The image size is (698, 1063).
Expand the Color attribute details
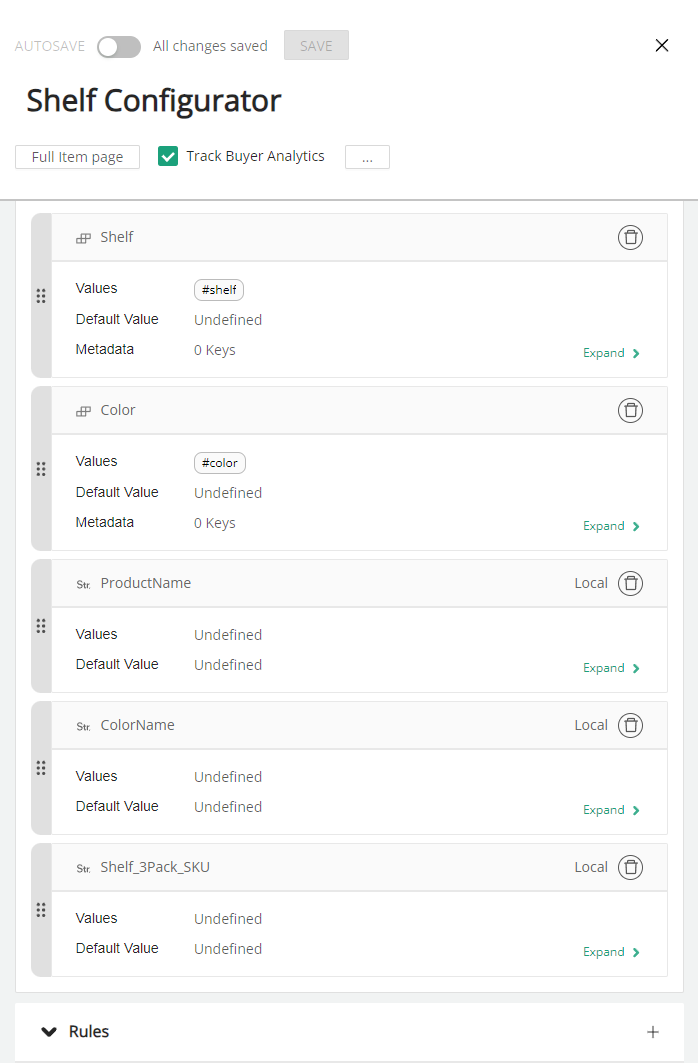coord(611,526)
